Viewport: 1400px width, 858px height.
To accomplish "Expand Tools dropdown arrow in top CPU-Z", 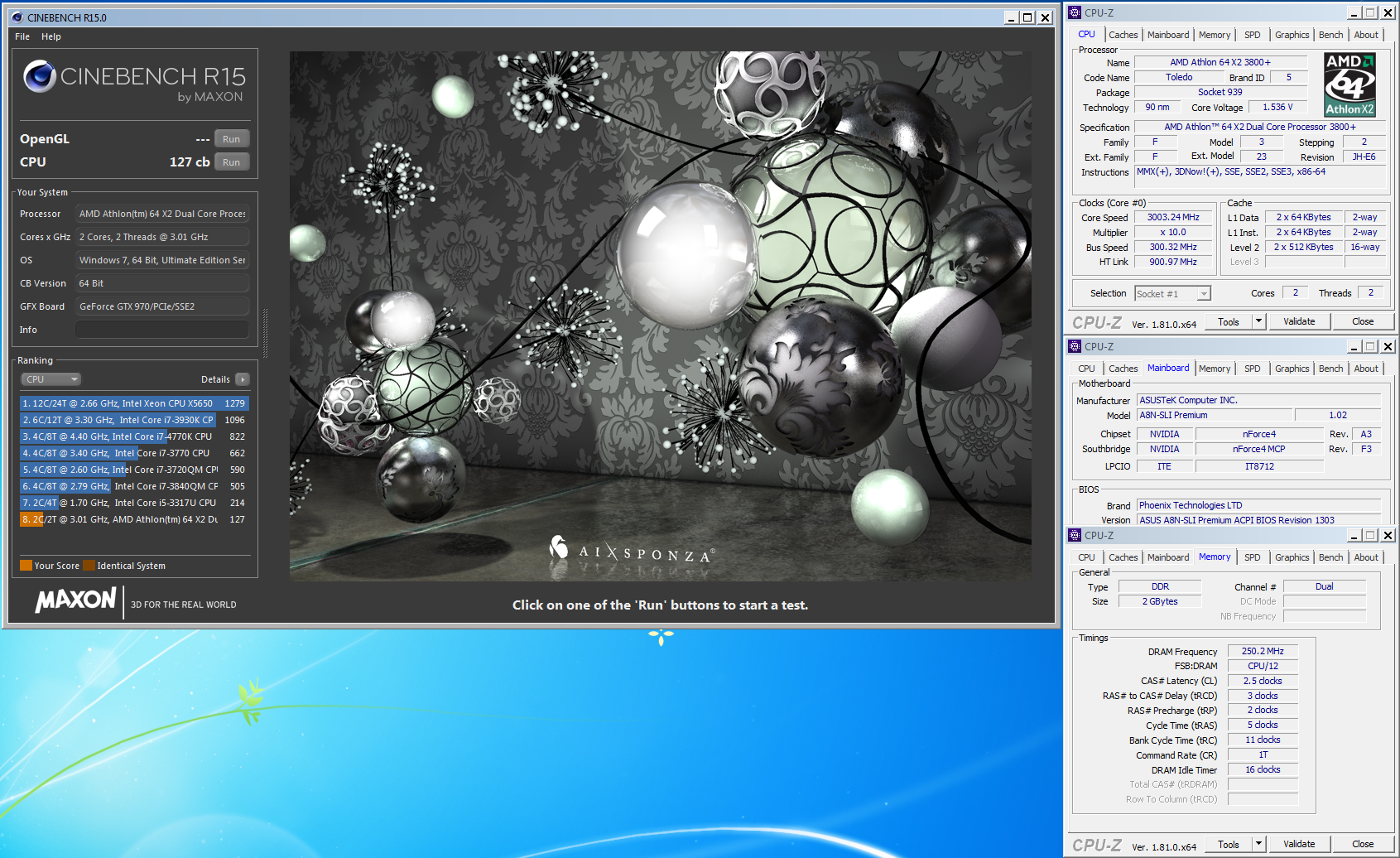I will 1258,322.
